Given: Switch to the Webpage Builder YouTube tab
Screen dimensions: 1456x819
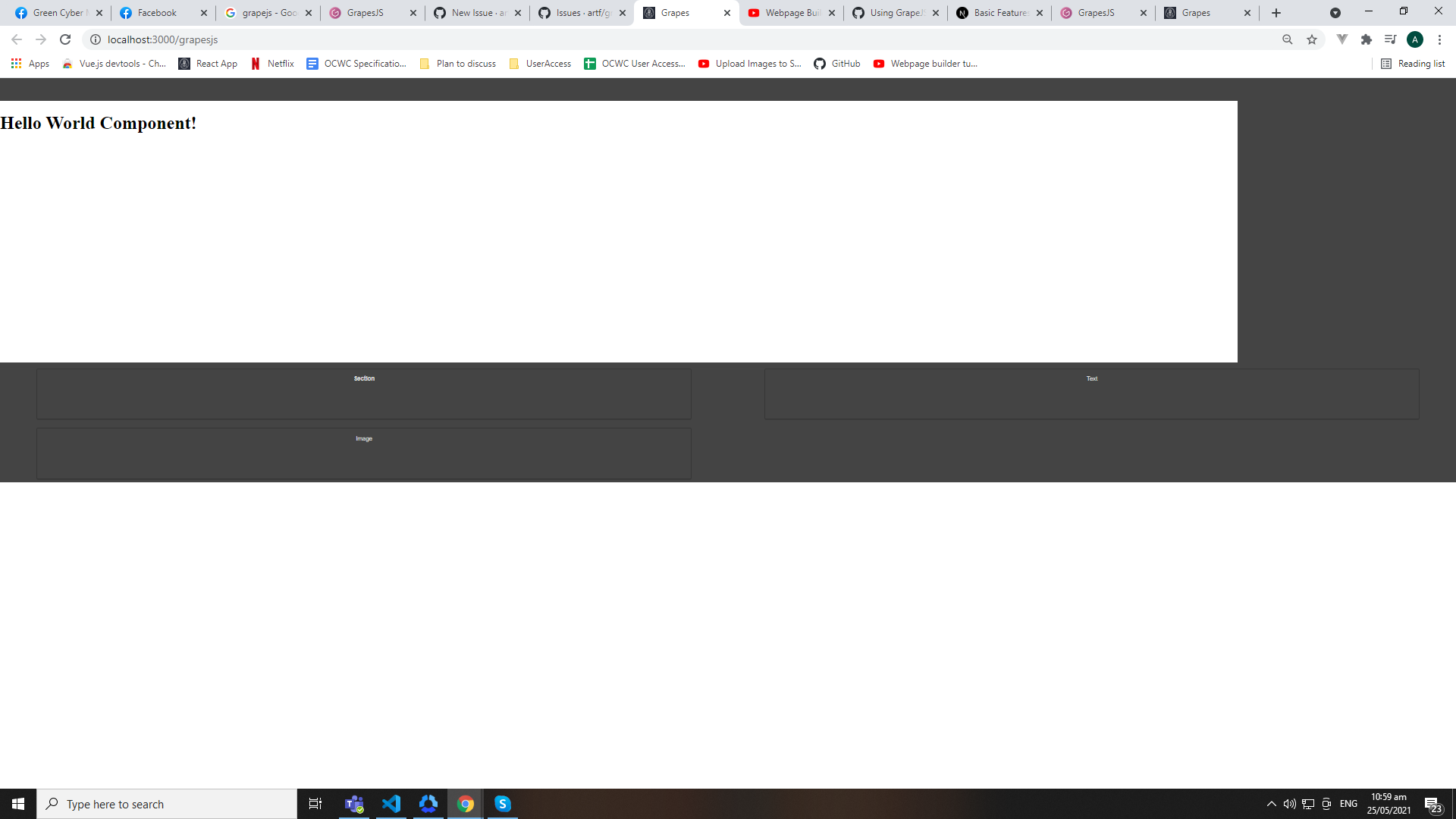Looking at the screenshot, I should click(792, 13).
